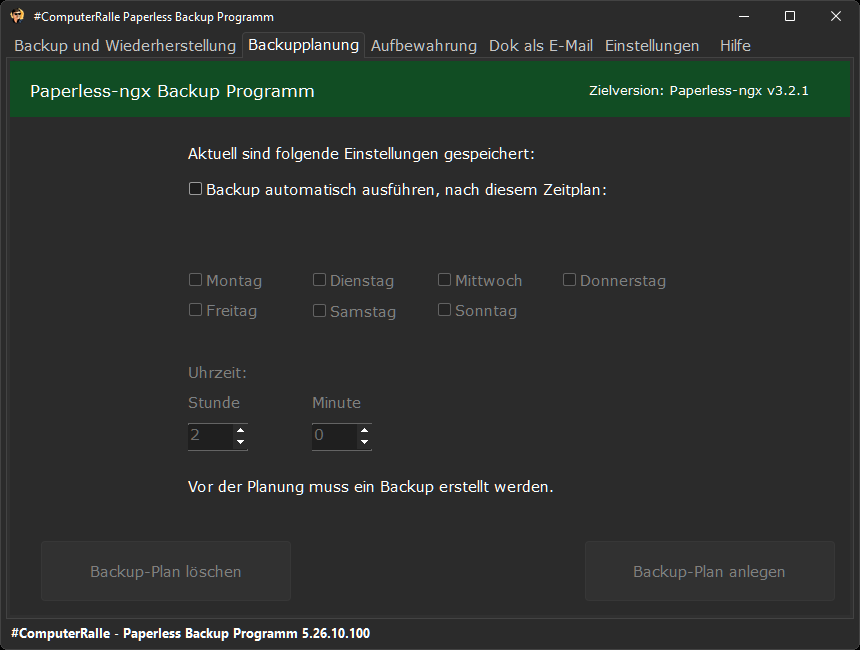Increase Minute with the up arrow
The height and width of the screenshot is (650, 860).
coord(364,430)
